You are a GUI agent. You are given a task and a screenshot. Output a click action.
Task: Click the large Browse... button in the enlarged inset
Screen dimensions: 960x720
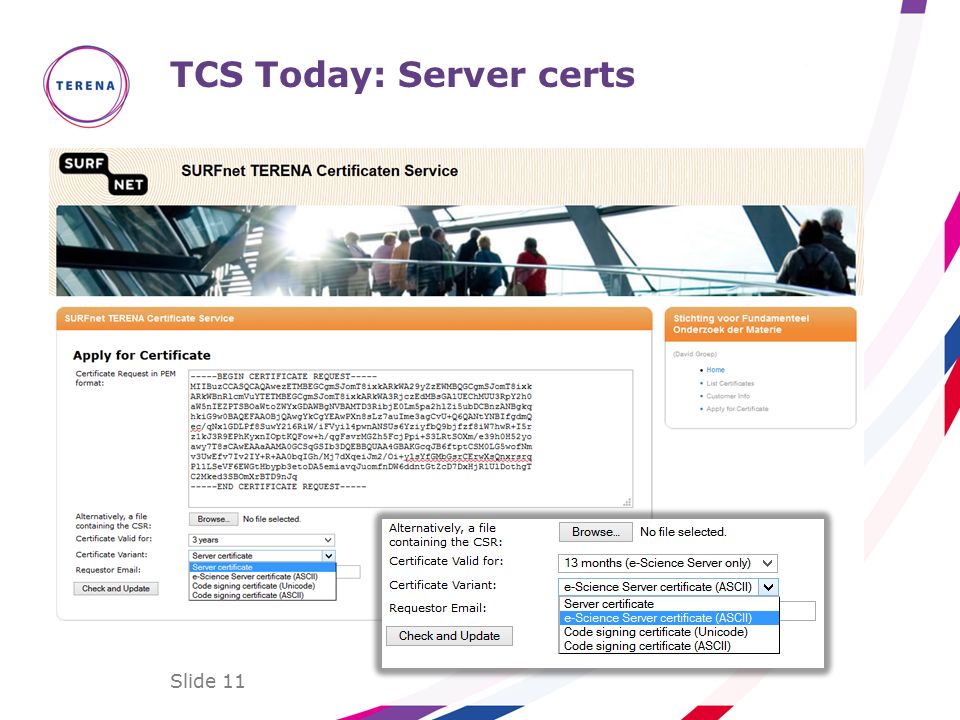(596, 532)
